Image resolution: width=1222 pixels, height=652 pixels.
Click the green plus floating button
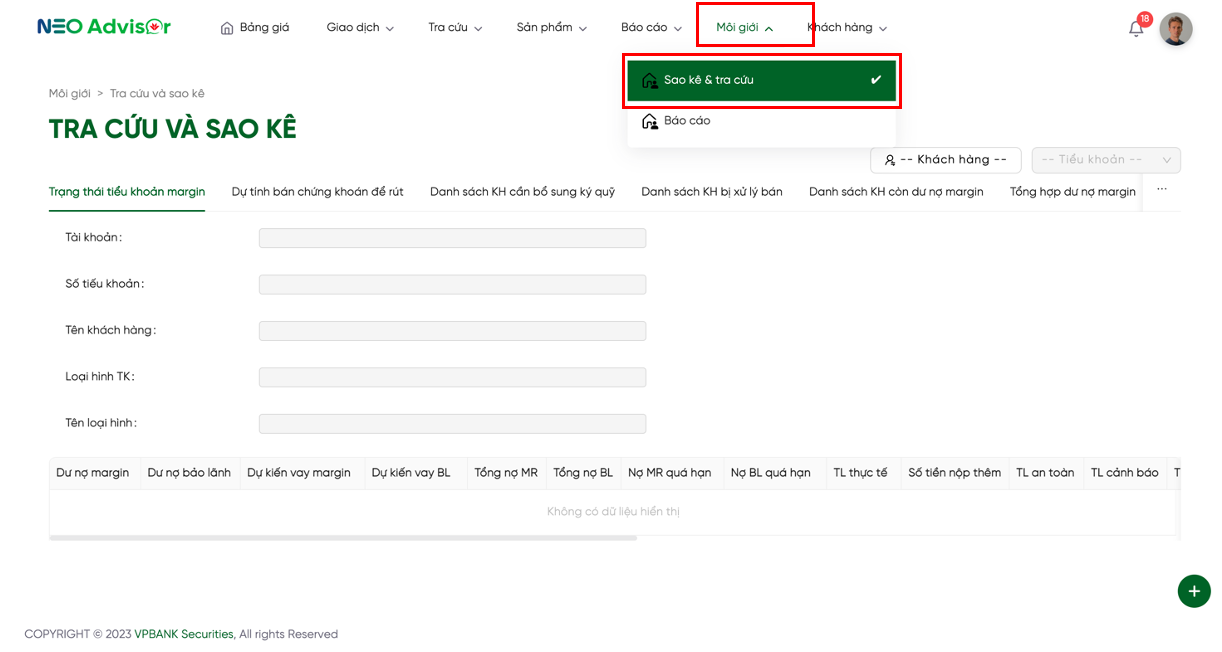pos(1193,591)
